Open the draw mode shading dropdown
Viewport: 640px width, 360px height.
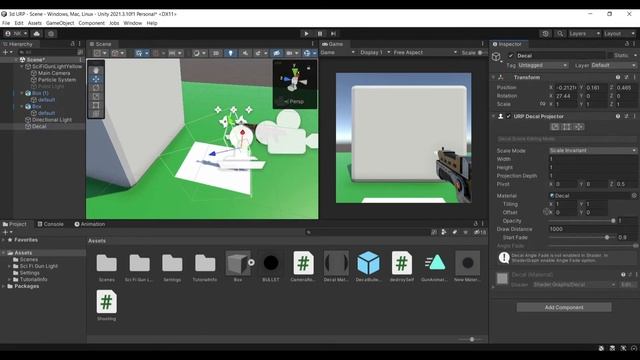(x=199, y=53)
